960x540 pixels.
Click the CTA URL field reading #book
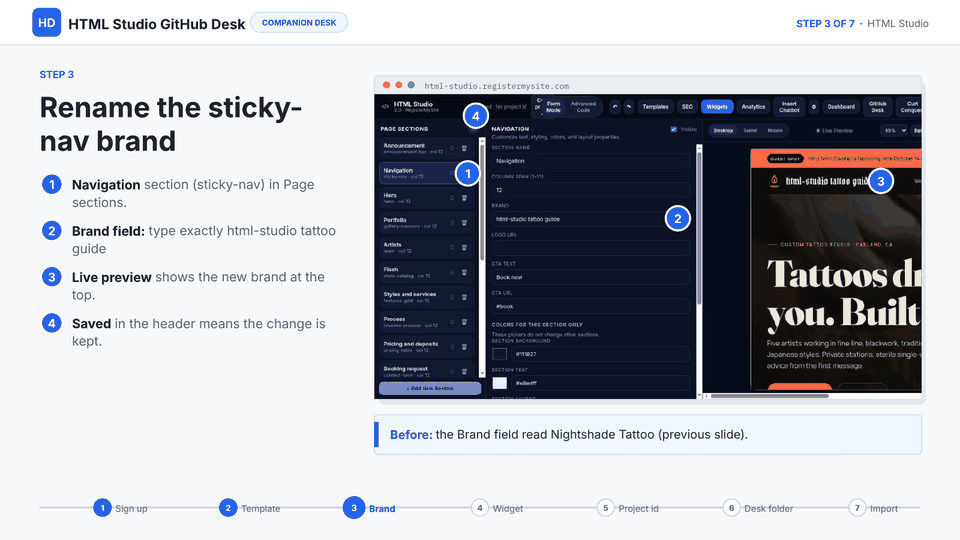tap(591, 306)
